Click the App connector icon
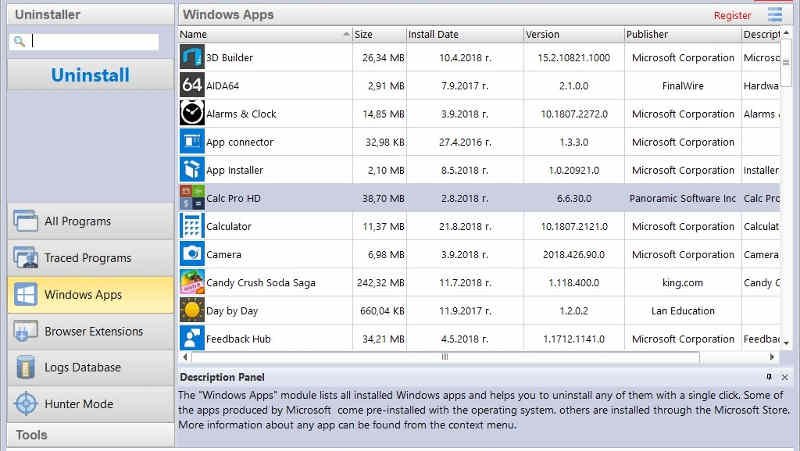The width and height of the screenshot is (800, 451). 192,141
